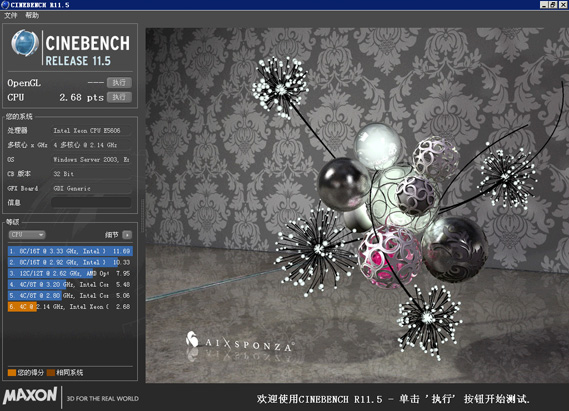Screen dimensions: 569x411
Task: Select ranking row 1 scoring 11.69
Action: point(70,251)
